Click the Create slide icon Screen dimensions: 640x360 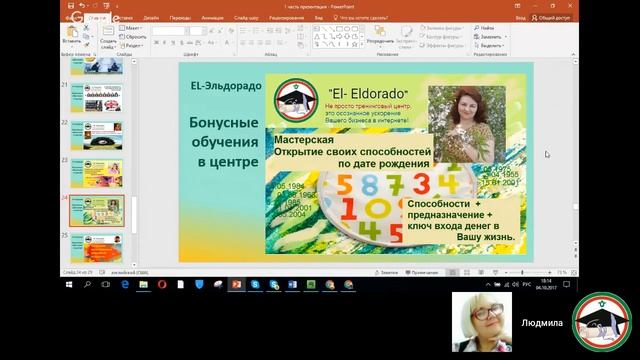pyautogui.click(x=108, y=32)
